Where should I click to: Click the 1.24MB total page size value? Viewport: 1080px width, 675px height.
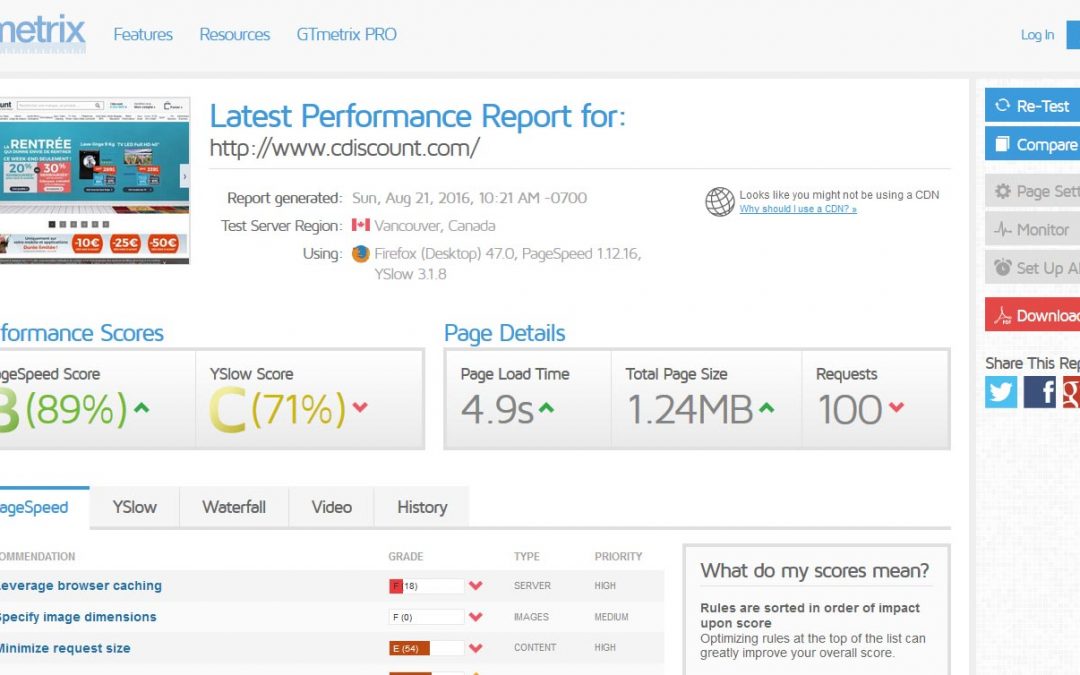coord(690,410)
